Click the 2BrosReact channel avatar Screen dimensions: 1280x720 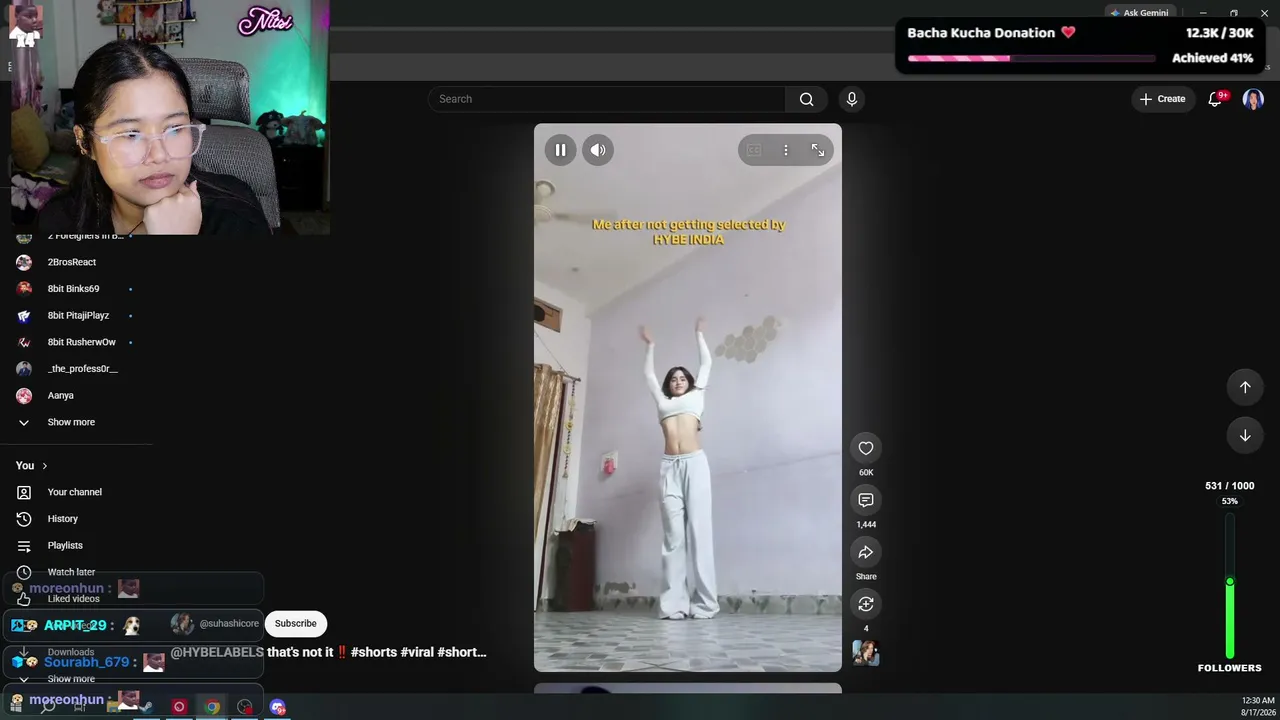pyautogui.click(x=24, y=262)
